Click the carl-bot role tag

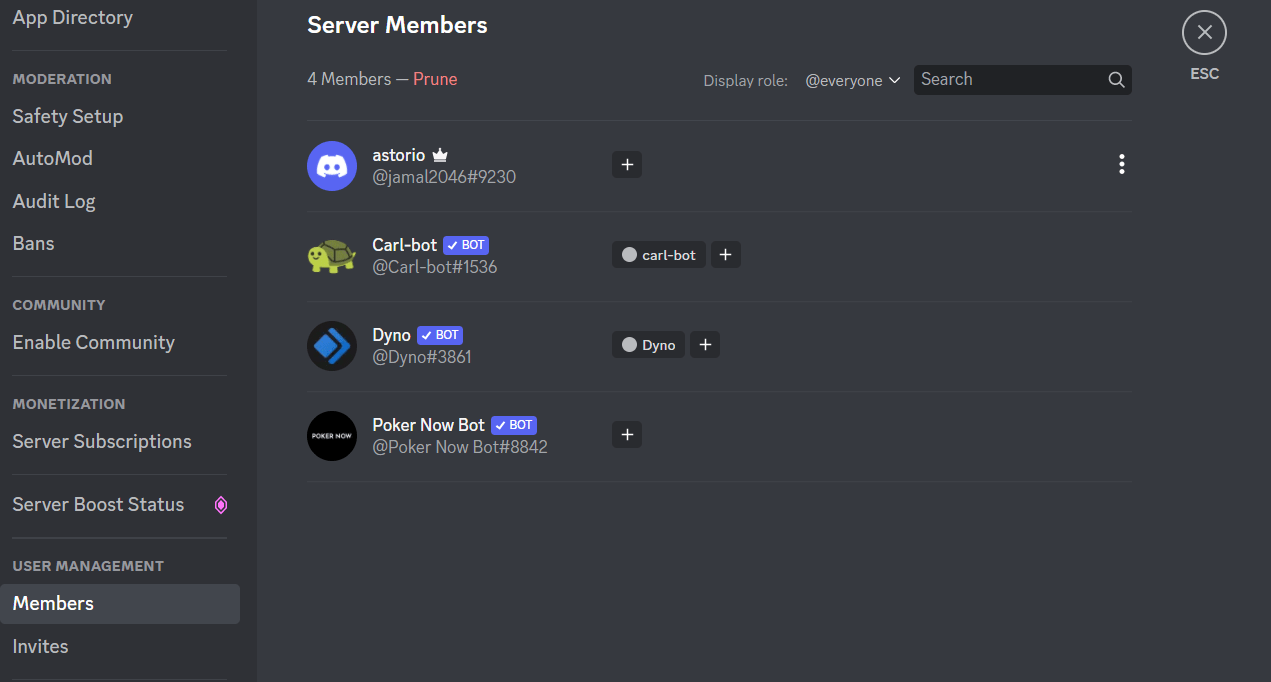point(659,255)
